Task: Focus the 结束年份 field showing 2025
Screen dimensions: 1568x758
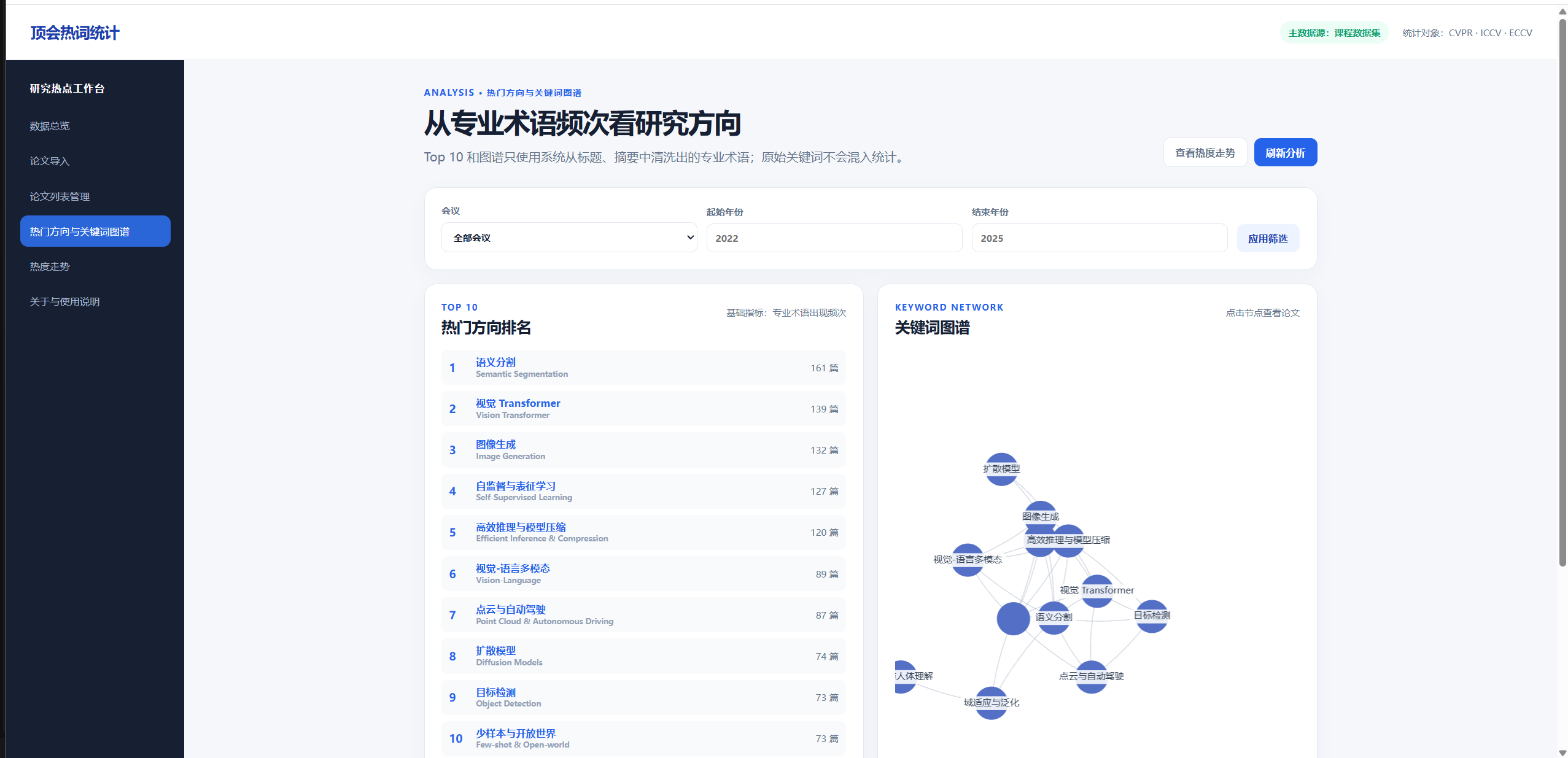Action: (x=1099, y=238)
